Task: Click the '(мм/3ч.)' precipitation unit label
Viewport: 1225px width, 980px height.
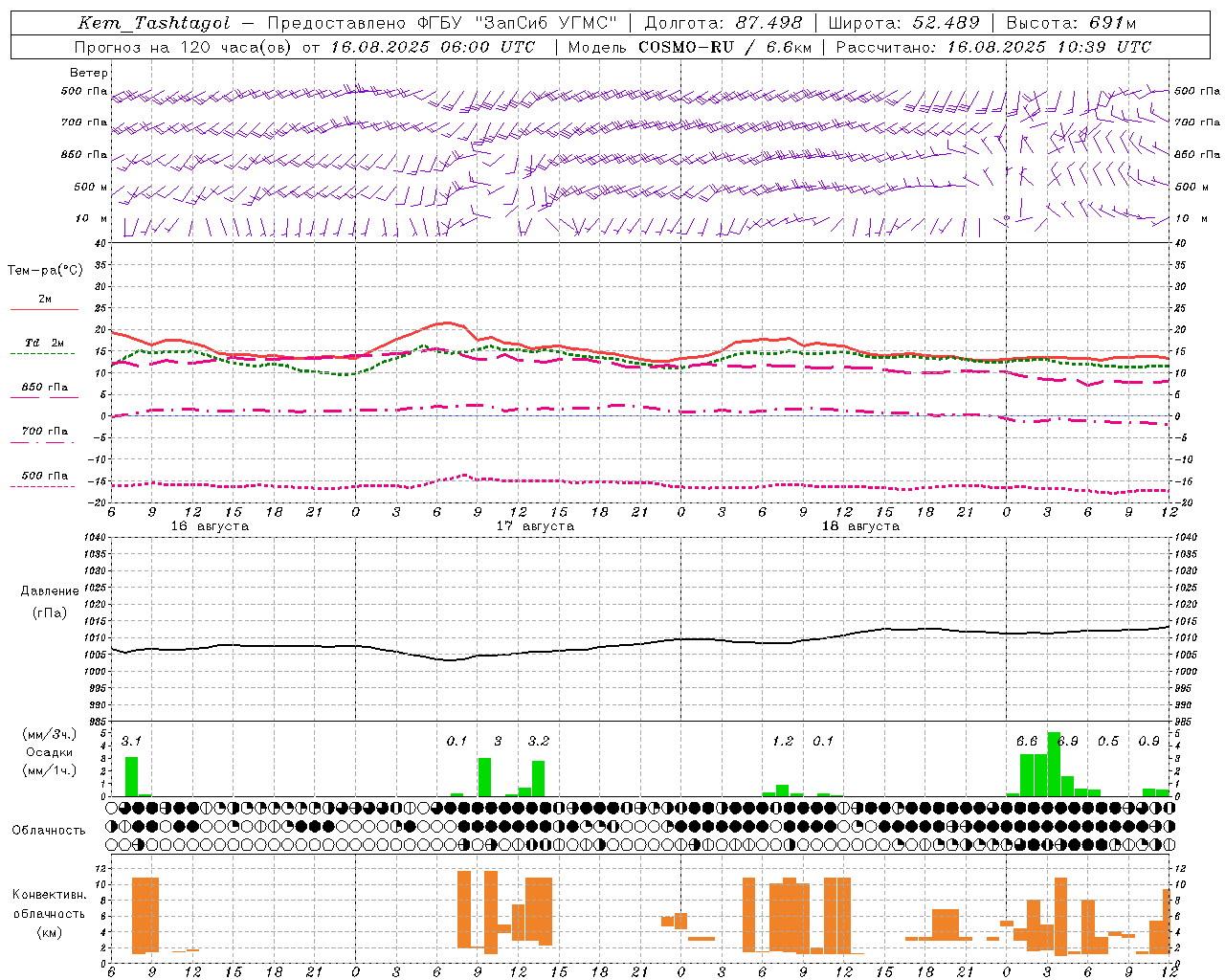Action: point(50,734)
